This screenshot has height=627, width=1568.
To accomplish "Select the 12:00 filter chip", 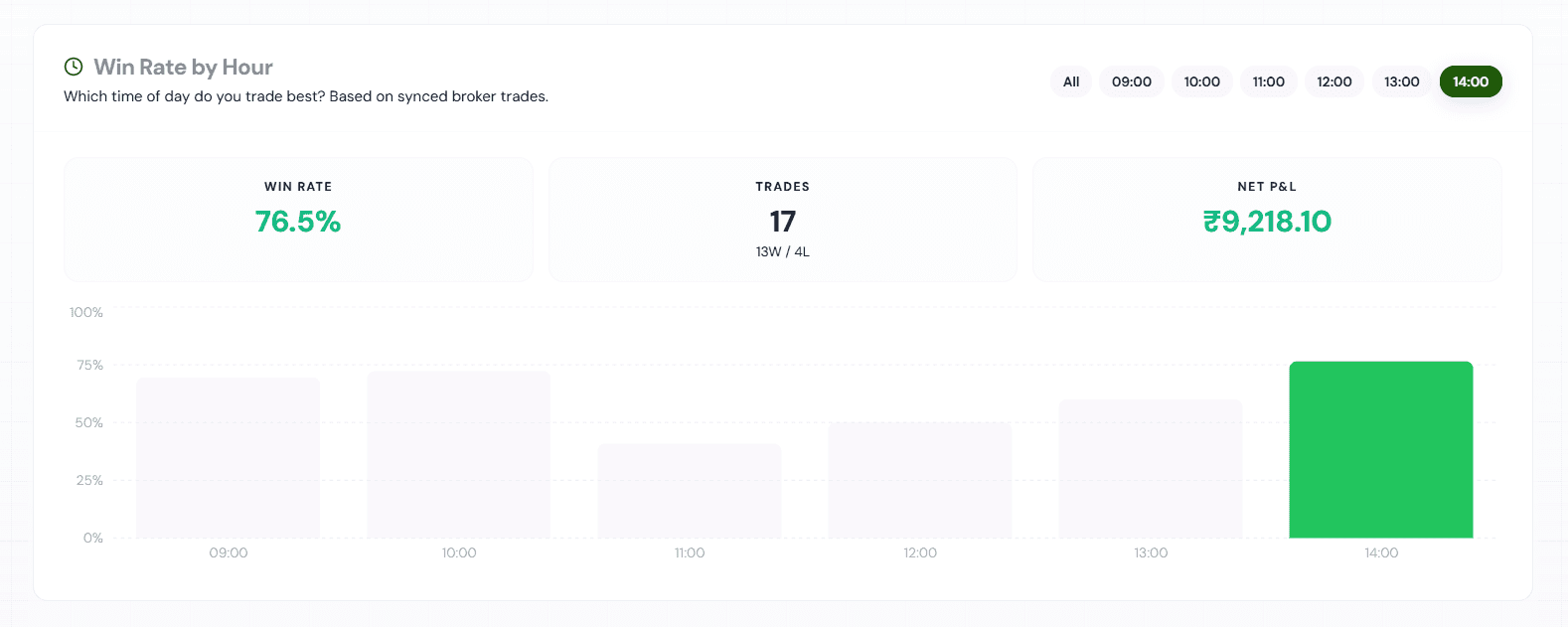I will (1334, 81).
